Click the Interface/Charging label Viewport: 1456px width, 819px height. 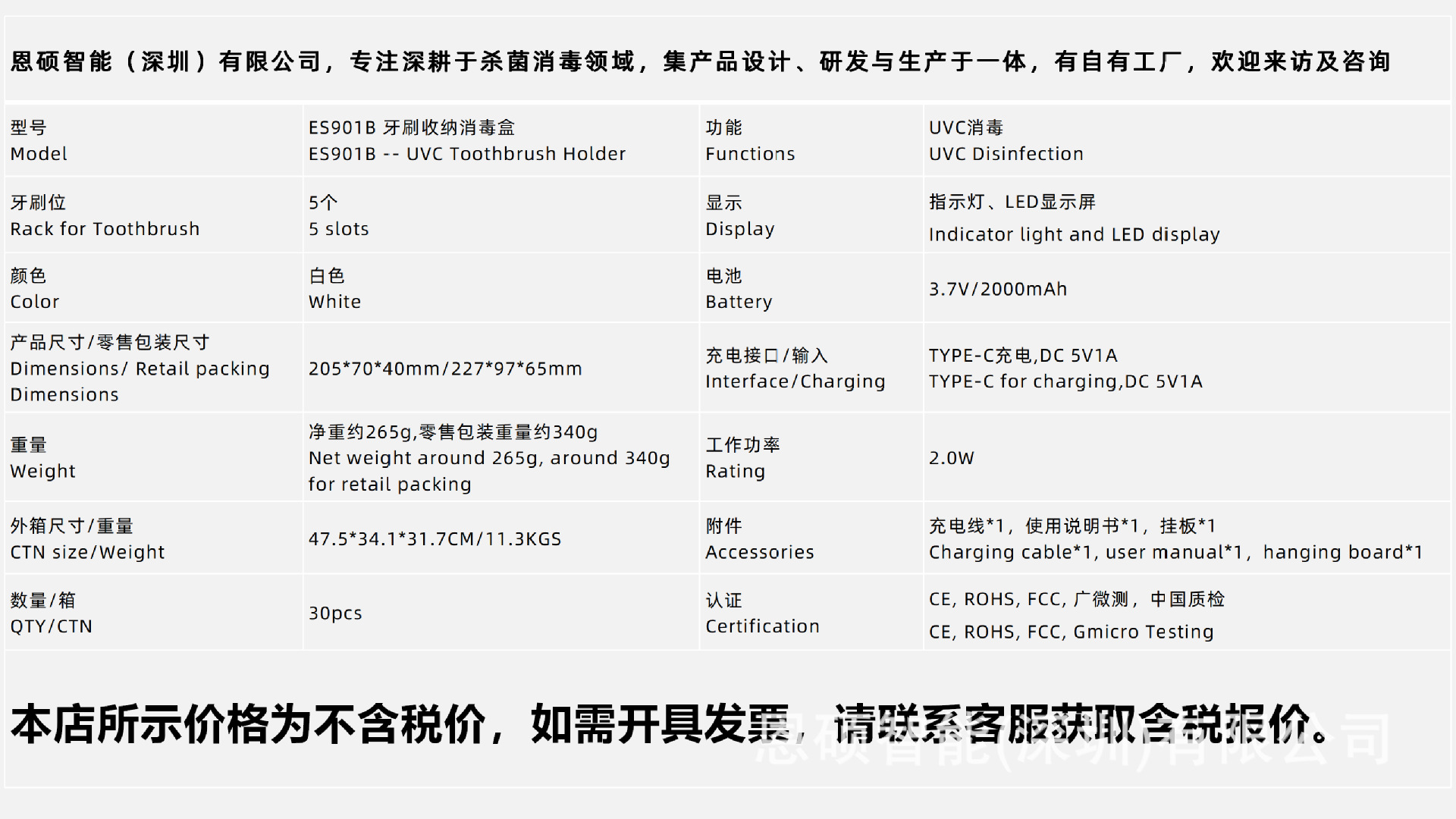click(795, 381)
